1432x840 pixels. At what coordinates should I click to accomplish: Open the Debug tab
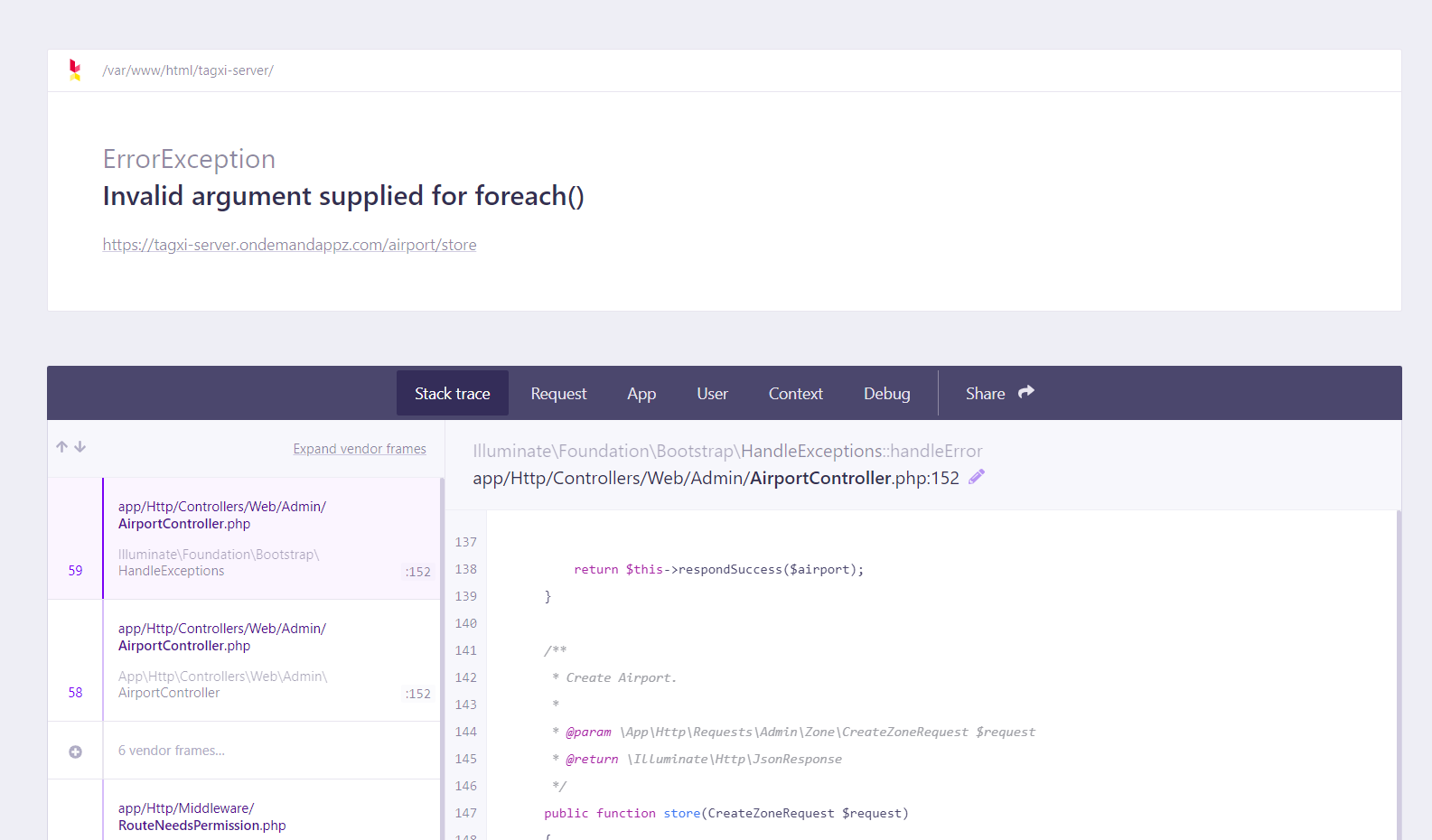[887, 393]
